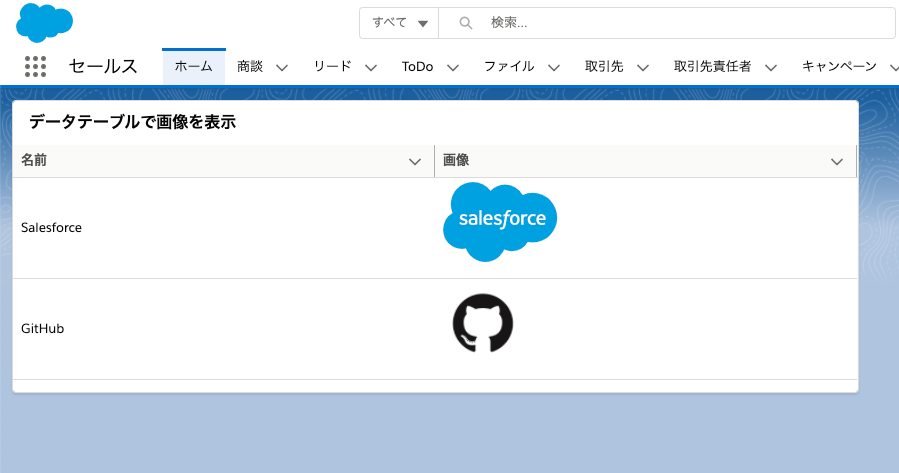Focus the 検索 search input field
Image resolution: width=899 pixels, height=473 pixels.
667,23
